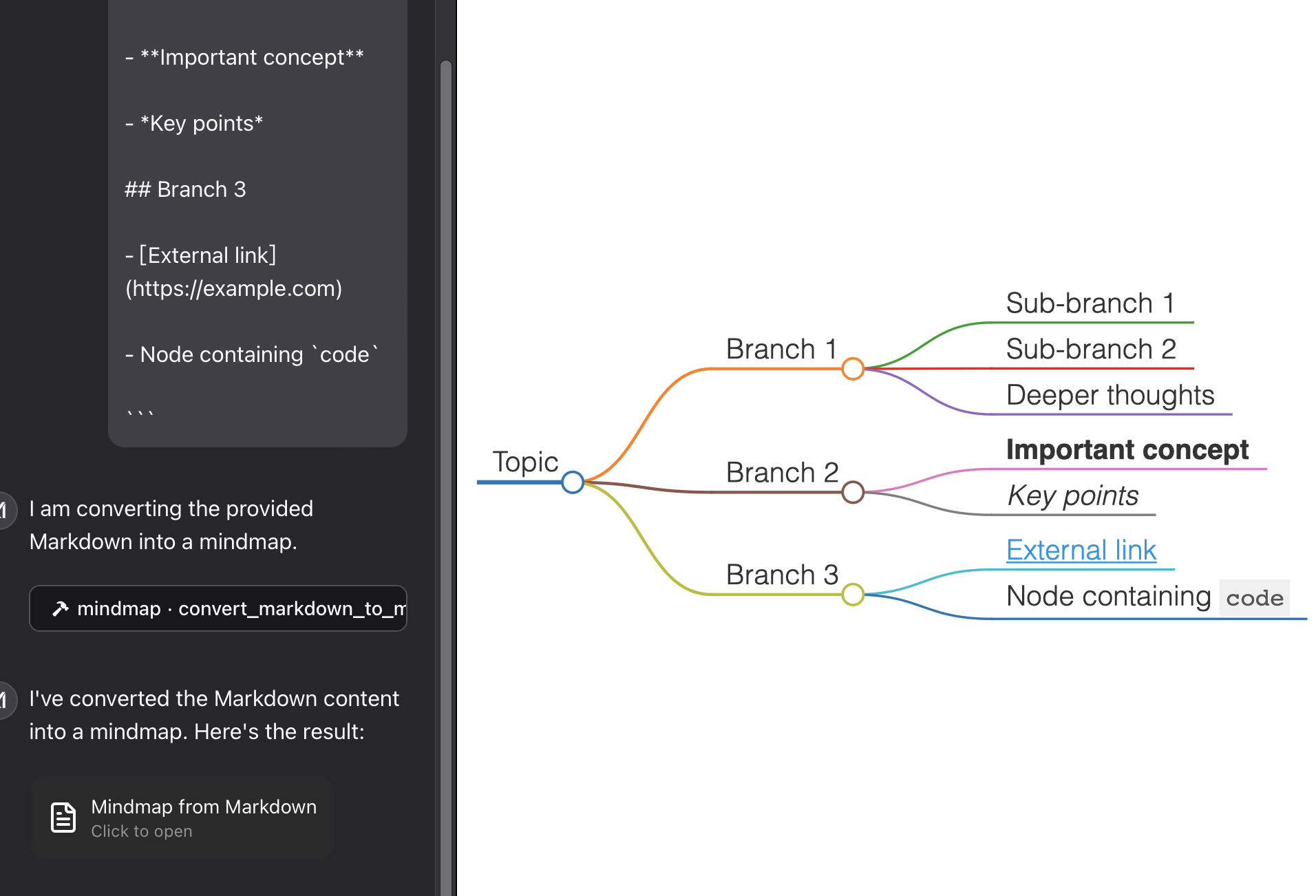Click the inline code label in Branch 3
This screenshot has height=896, width=1316.
click(1254, 598)
